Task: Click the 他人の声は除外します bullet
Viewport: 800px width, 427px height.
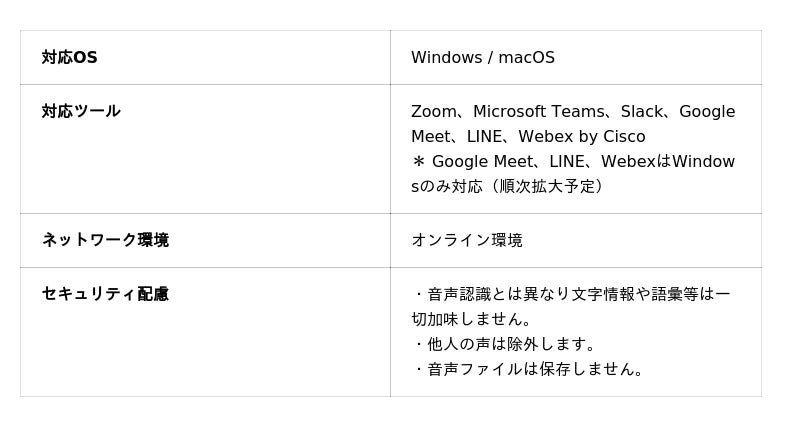Action: (x=505, y=345)
